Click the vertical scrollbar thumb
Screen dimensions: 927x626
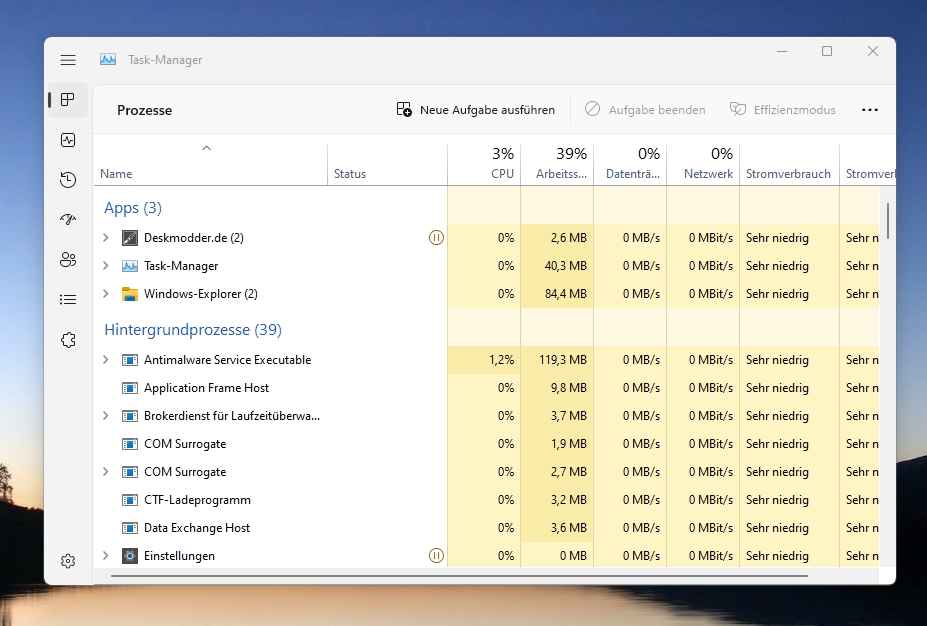coord(887,220)
